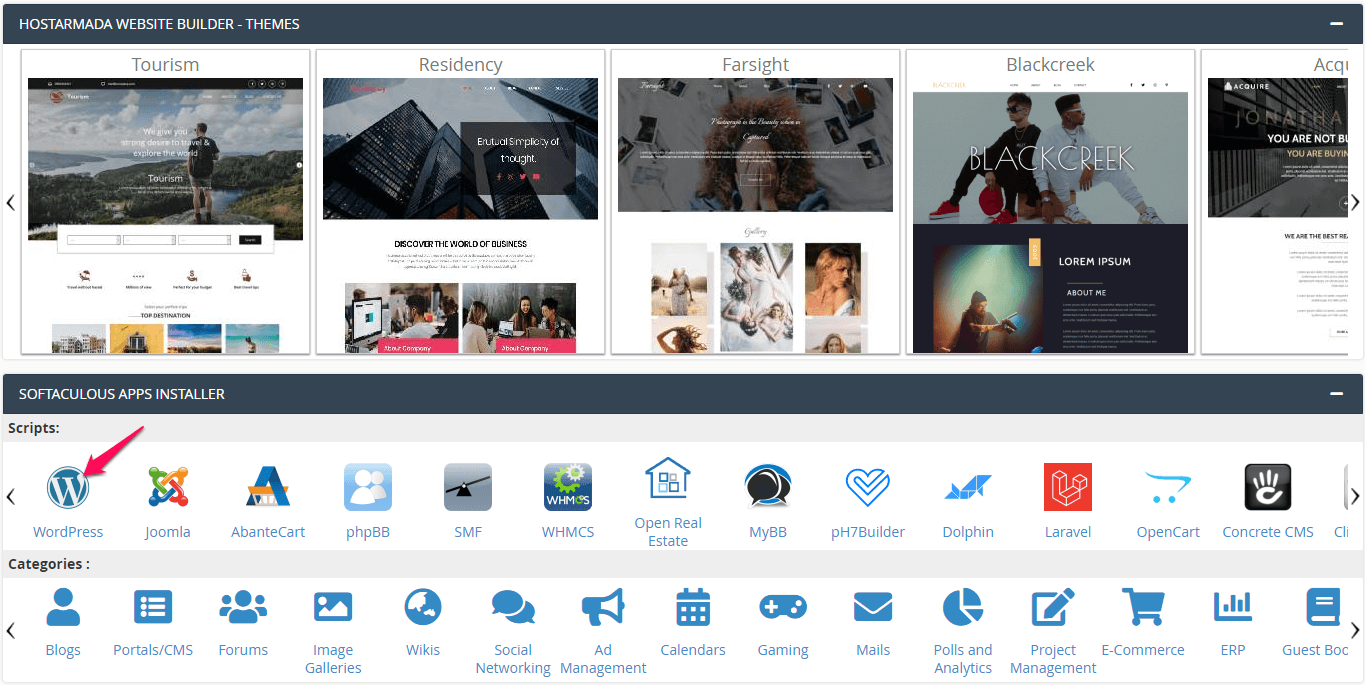The height and width of the screenshot is (685, 1365).
Task: Show more categories with right arrow
Action: [x=1355, y=630]
